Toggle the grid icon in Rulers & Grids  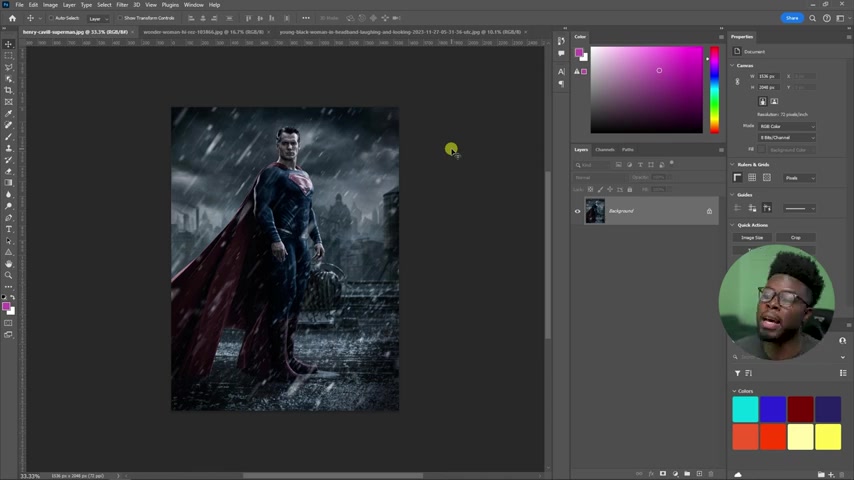click(x=752, y=178)
